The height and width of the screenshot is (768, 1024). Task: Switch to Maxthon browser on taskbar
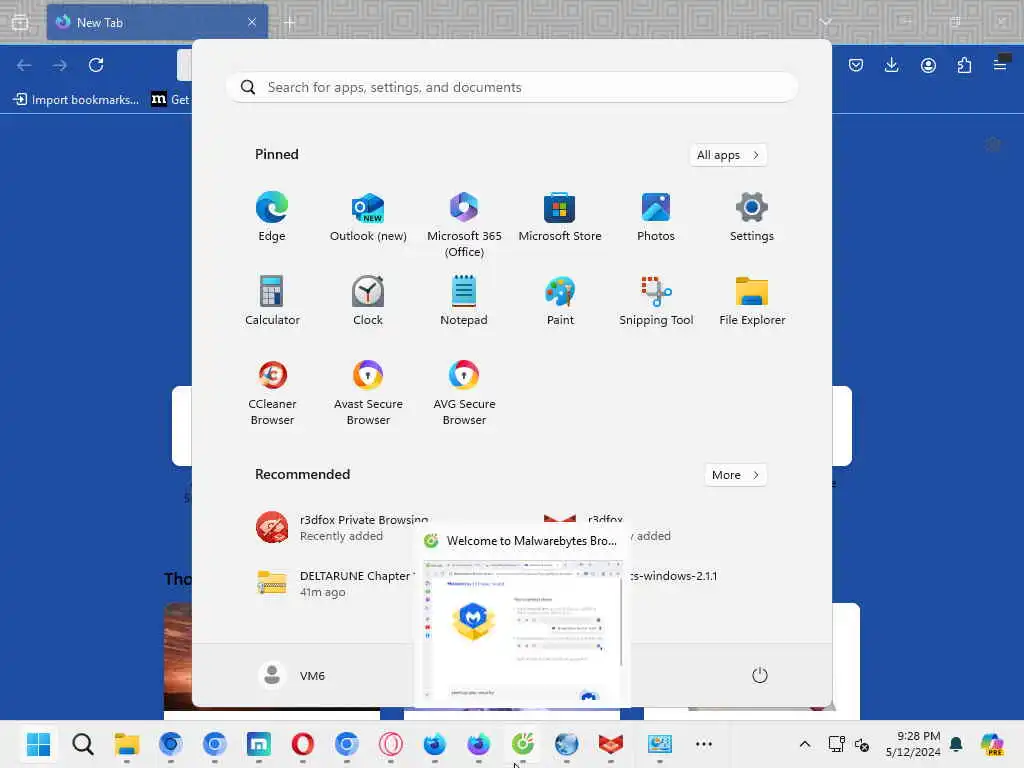(259, 744)
